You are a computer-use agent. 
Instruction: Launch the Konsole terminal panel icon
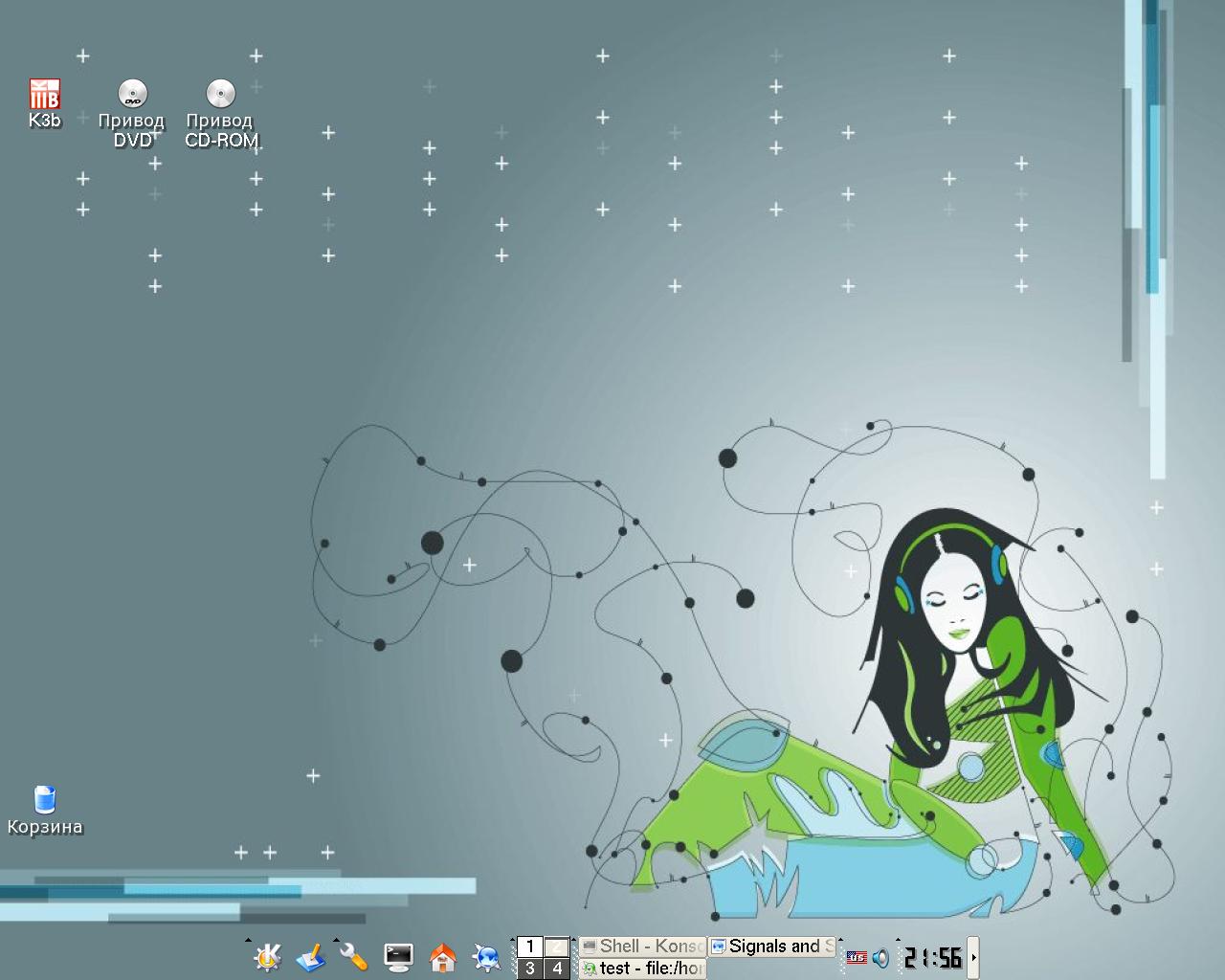[398, 956]
